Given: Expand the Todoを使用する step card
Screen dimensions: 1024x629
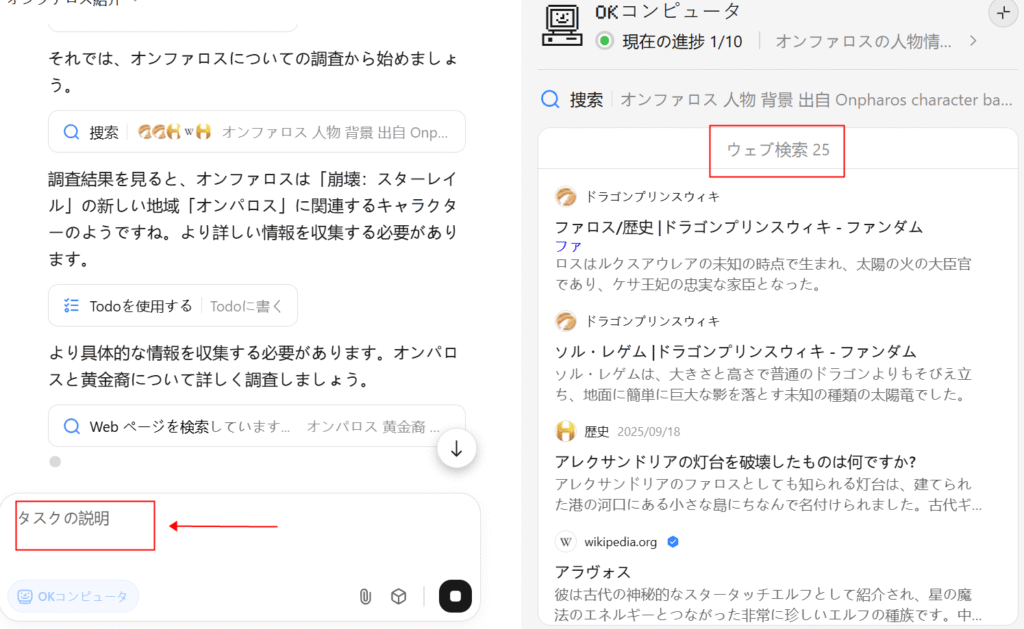Looking at the screenshot, I should (x=172, y=306).
